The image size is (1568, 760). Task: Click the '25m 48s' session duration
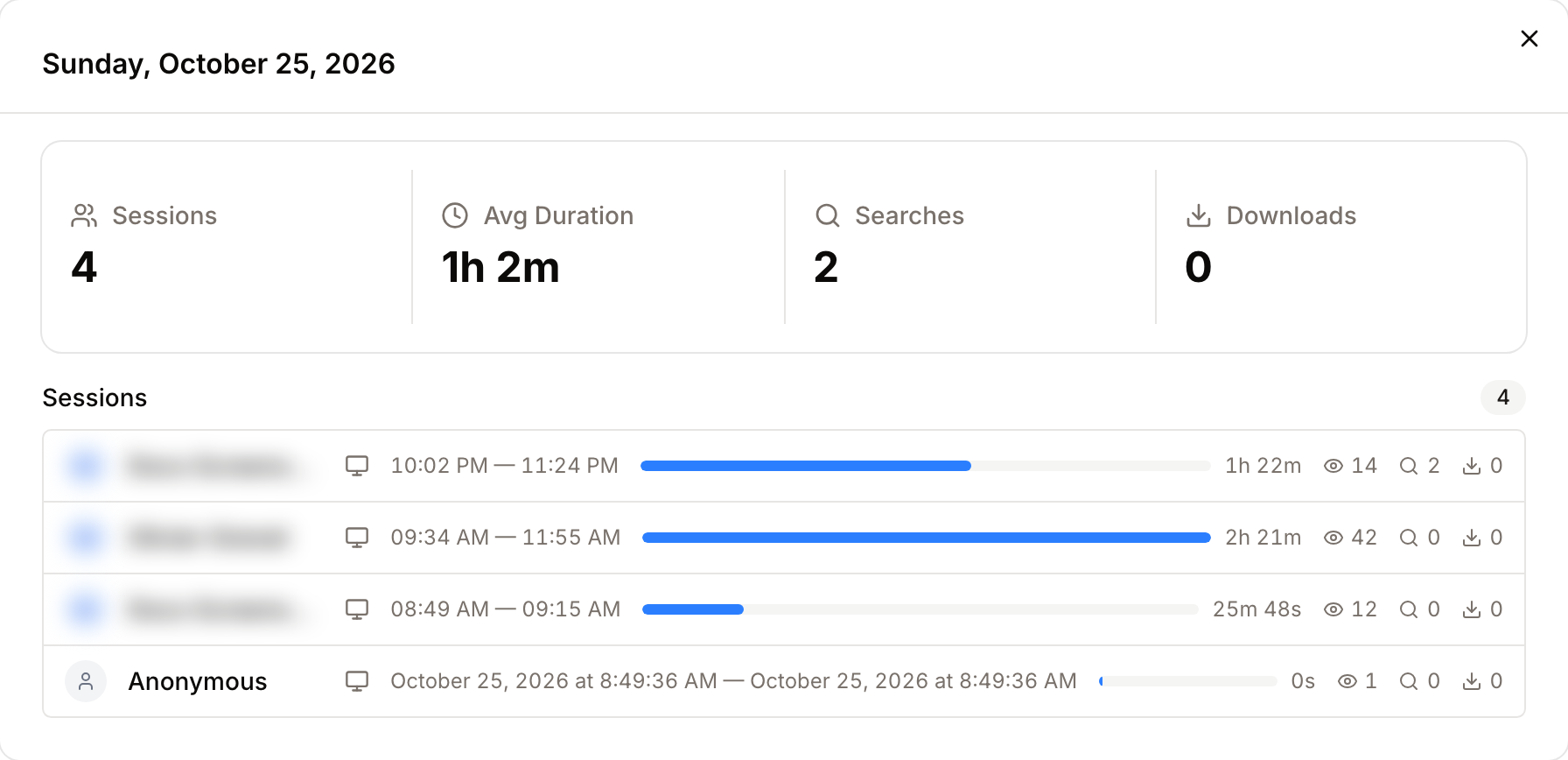tap(1257, 609)
